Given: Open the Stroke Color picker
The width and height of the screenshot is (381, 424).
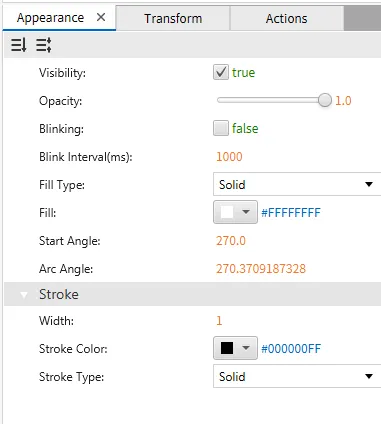Looking at the screenshot, I should coord(235,348).
